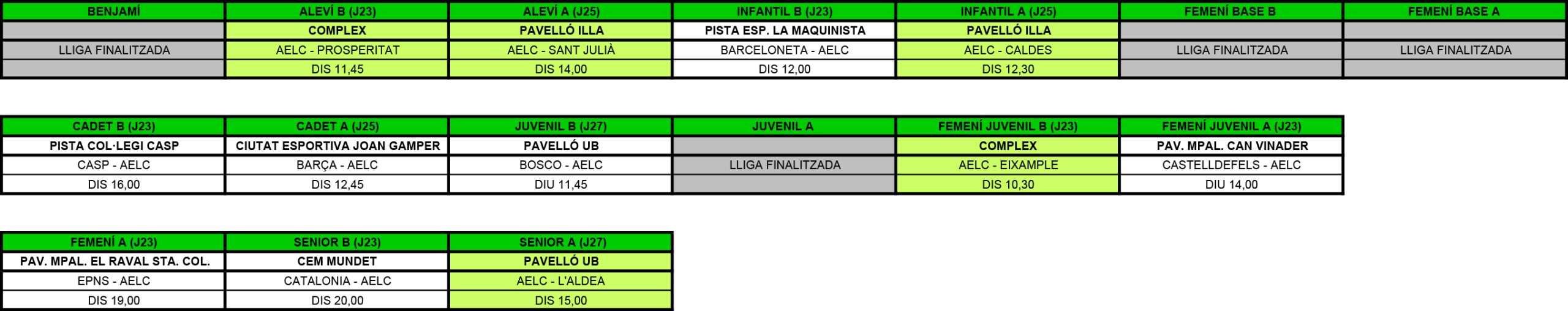Click the DIS 12,30 time cell

pyautogui.click(x=1008, y=69)
